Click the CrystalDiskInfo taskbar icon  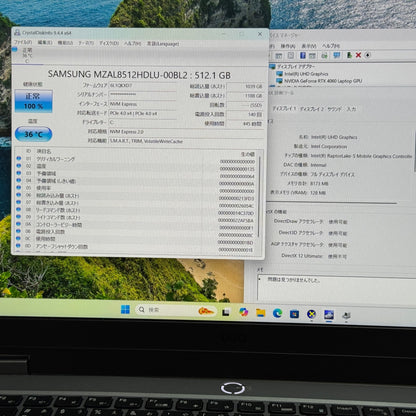tap(329, 314)
